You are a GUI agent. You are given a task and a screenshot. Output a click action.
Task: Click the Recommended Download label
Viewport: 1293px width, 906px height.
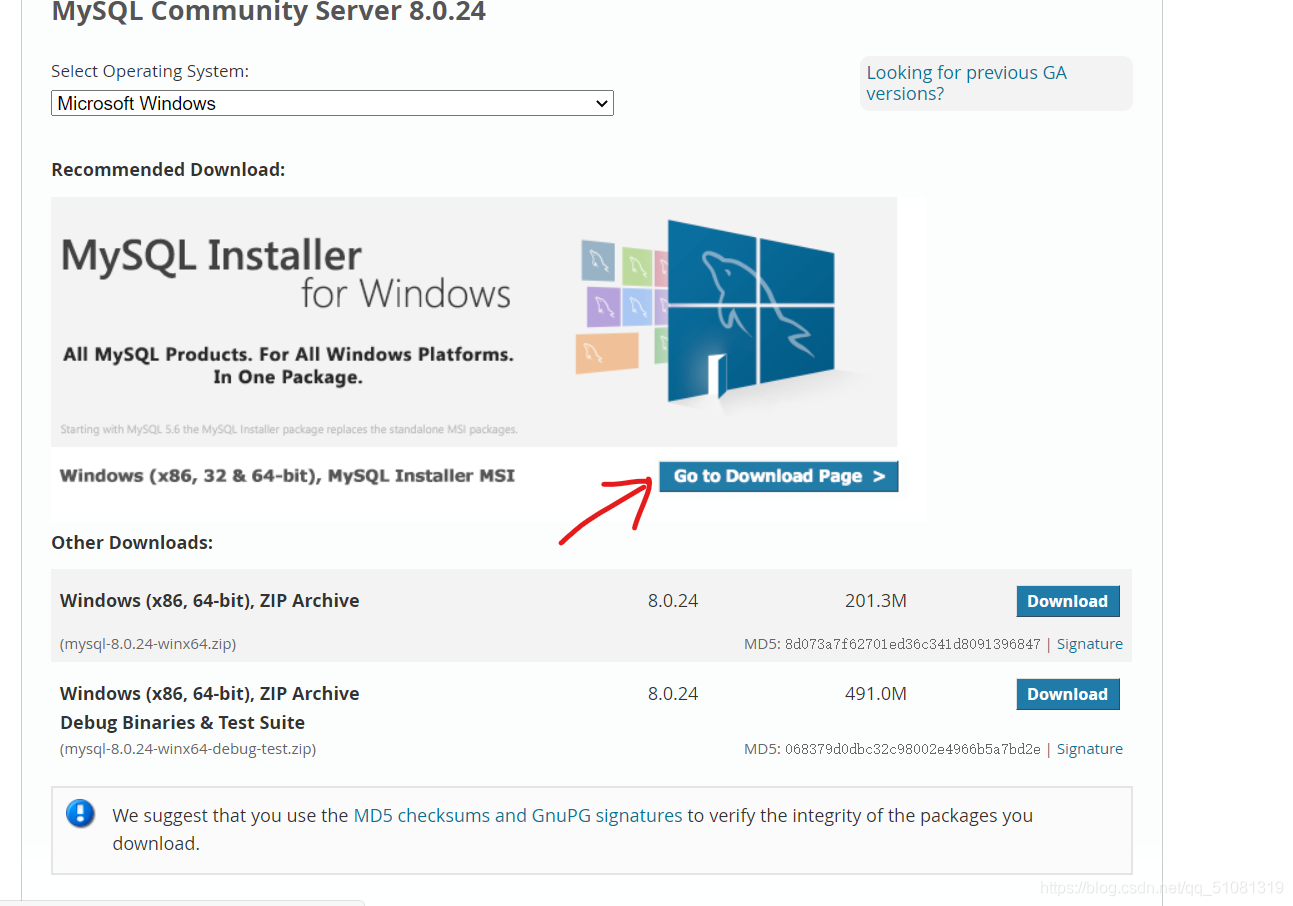tap(168, 170)
